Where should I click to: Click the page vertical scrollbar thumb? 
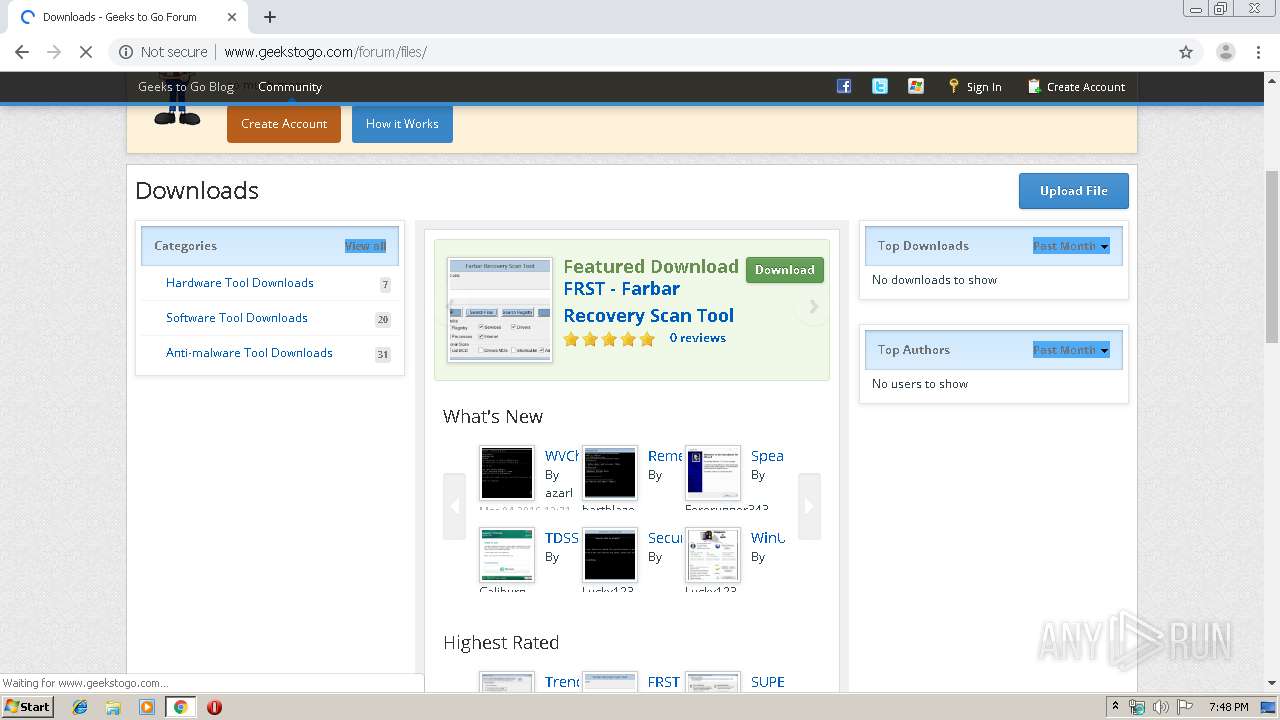(1272, 256)
